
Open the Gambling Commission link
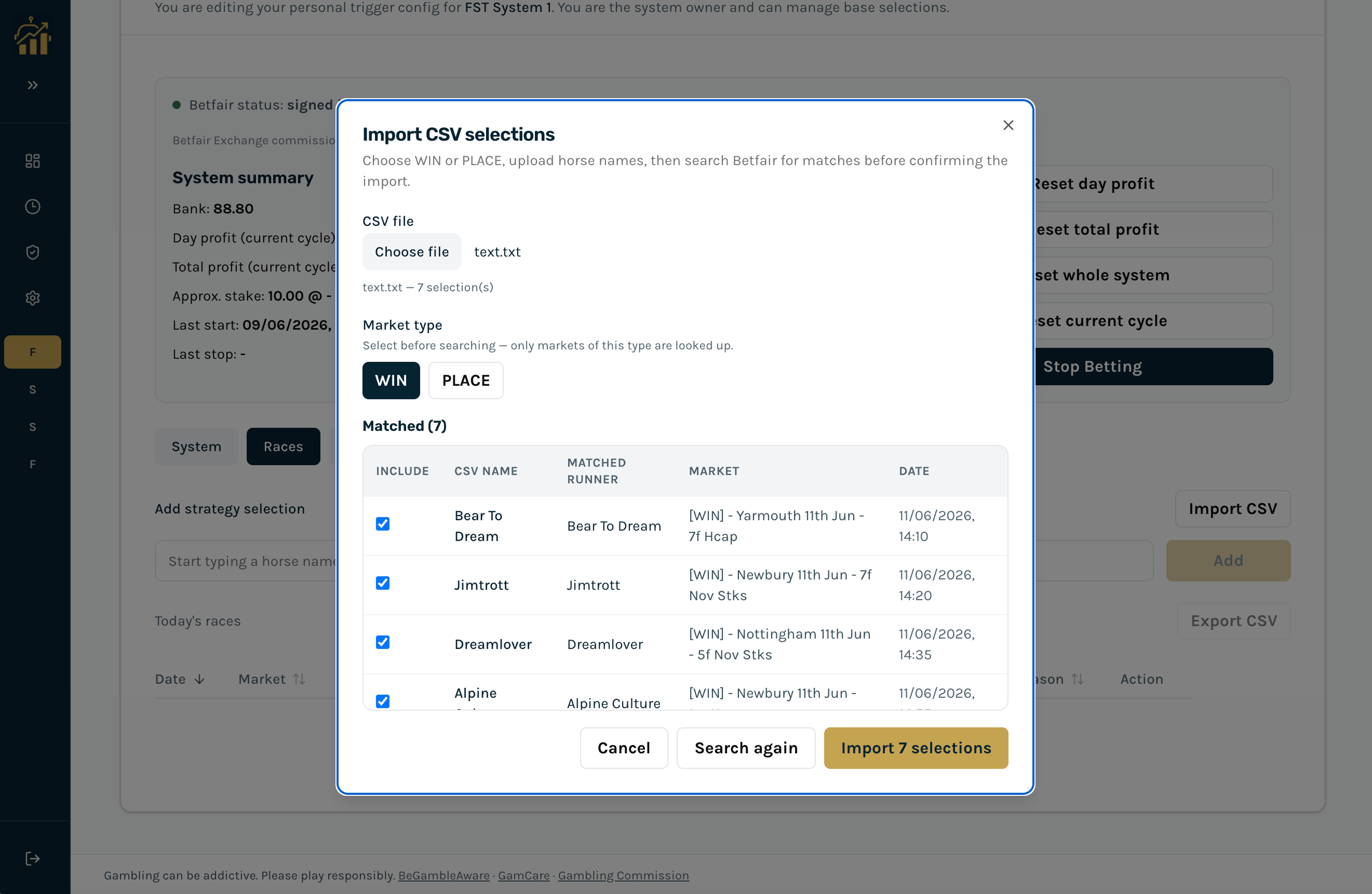pos(623,875)
